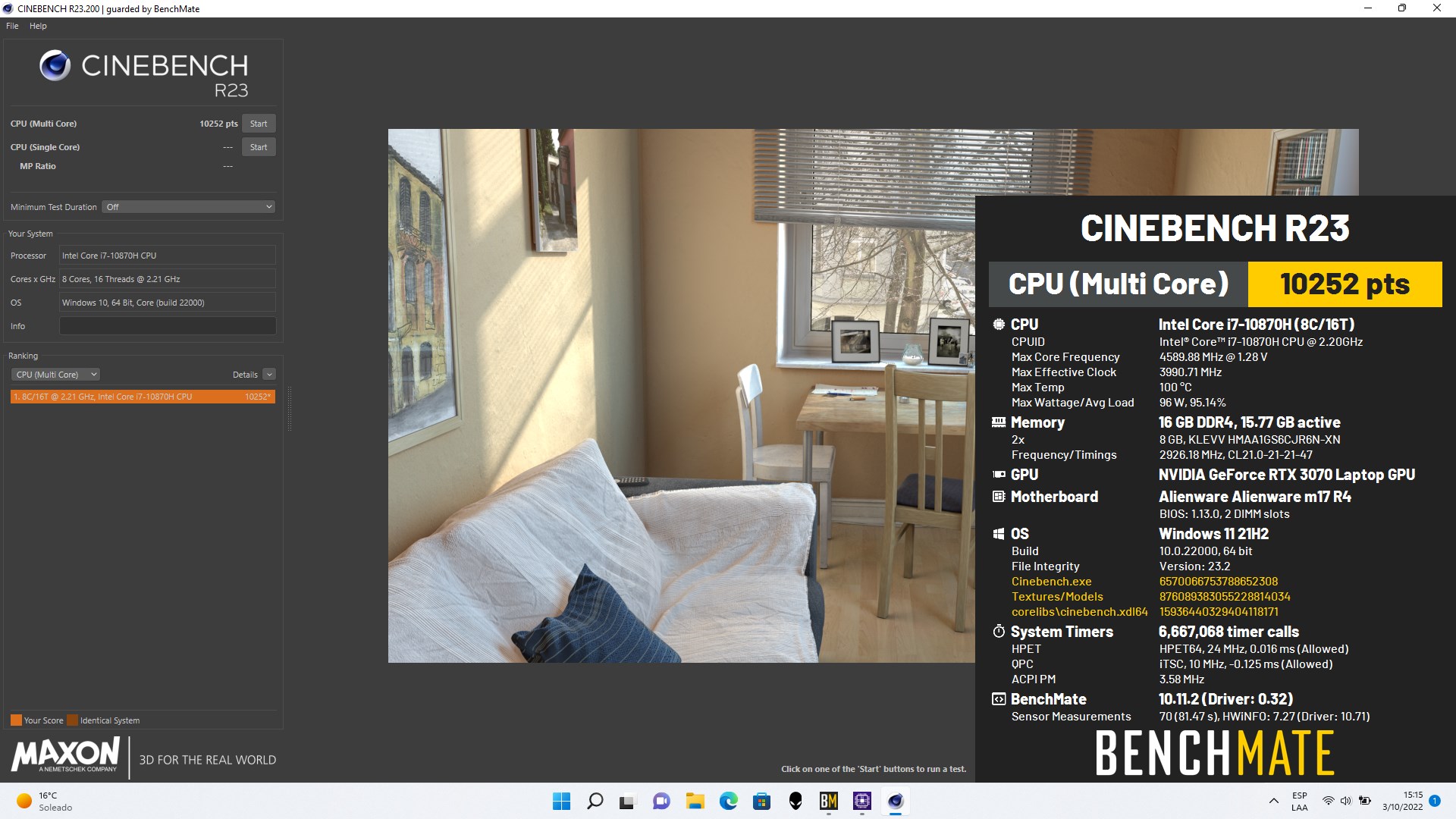Open the battery status tray icon

(1365, 801)
